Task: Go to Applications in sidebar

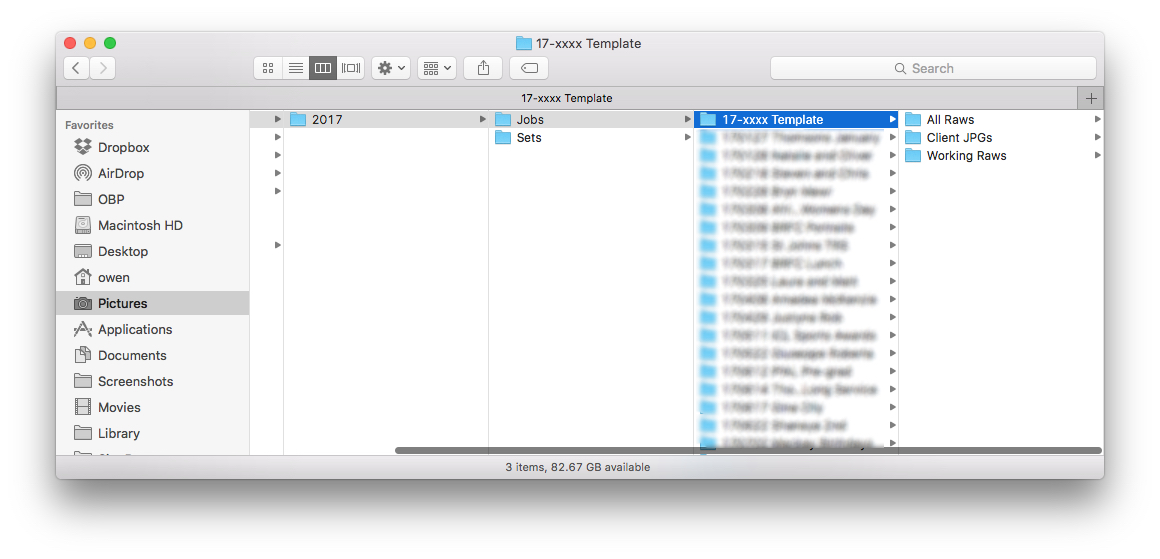Action: [x=134, y=329]
